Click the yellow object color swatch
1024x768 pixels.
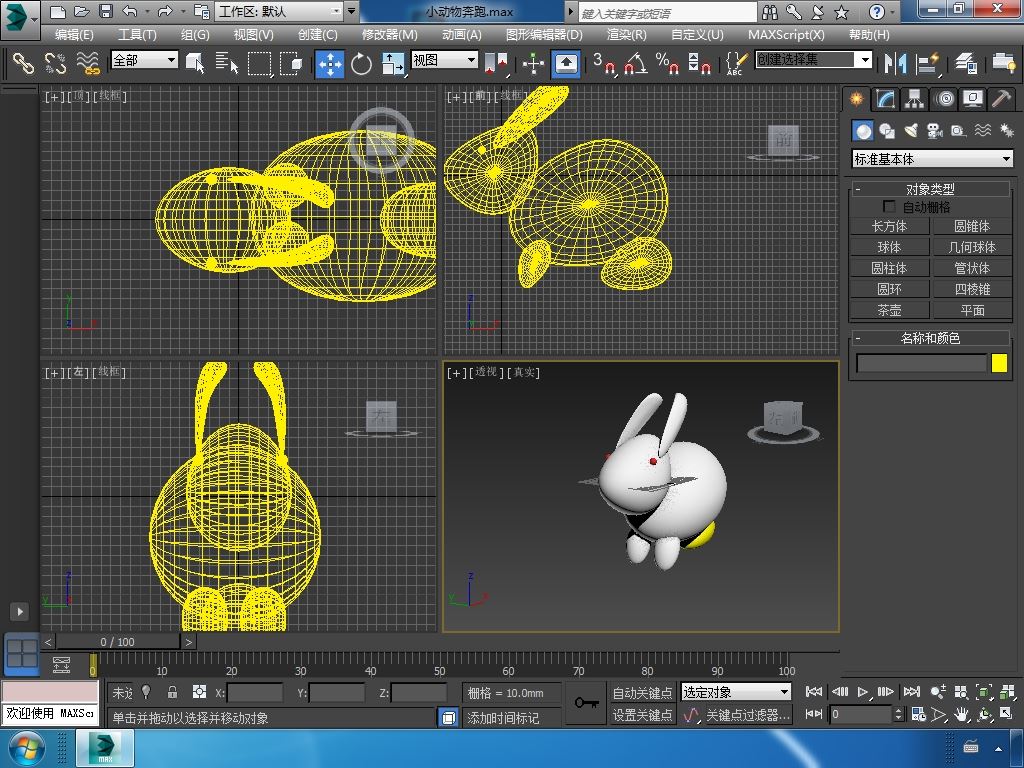999,364
